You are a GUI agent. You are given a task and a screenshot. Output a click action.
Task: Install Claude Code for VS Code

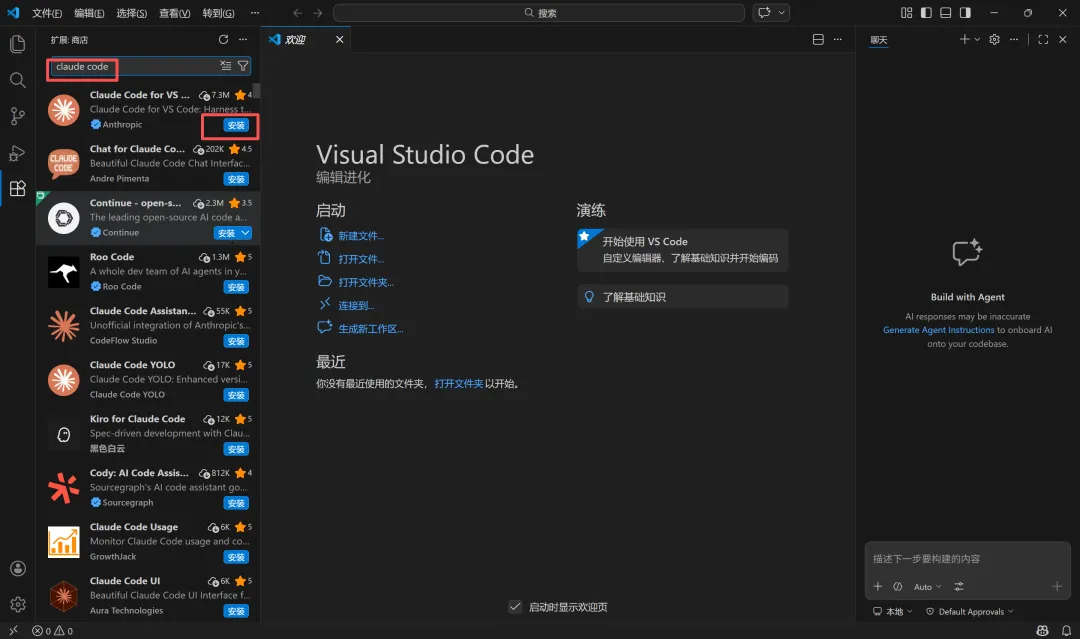236,125
